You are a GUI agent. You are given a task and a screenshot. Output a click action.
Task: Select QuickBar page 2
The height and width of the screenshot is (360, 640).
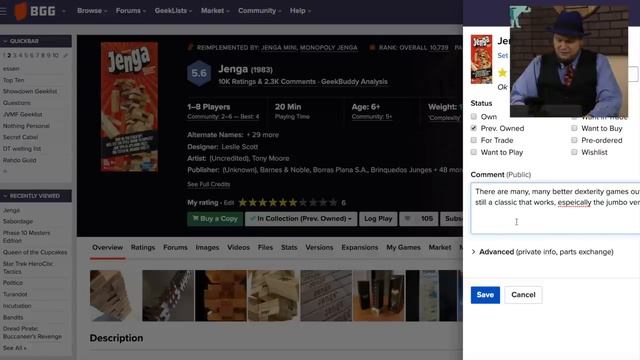[x=9, y=55]
